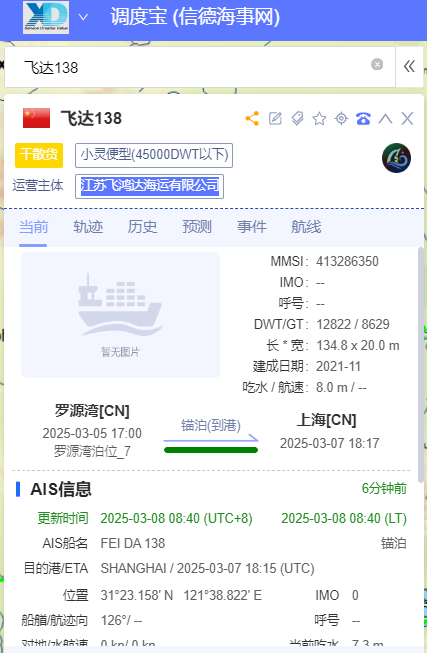427x653 pixels.
Task: Open the dropdown arrow beside the XD logo
Action: tap(83, 17)
